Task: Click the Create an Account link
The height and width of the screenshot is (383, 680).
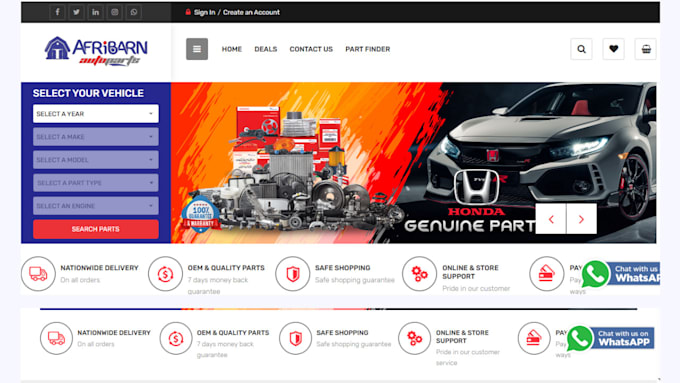Action: pos(251,12)
